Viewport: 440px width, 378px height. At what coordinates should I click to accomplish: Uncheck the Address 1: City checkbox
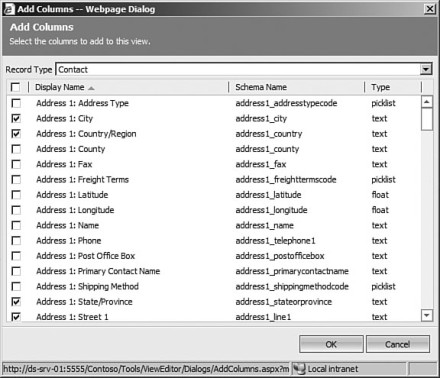[x=16, y=118]
